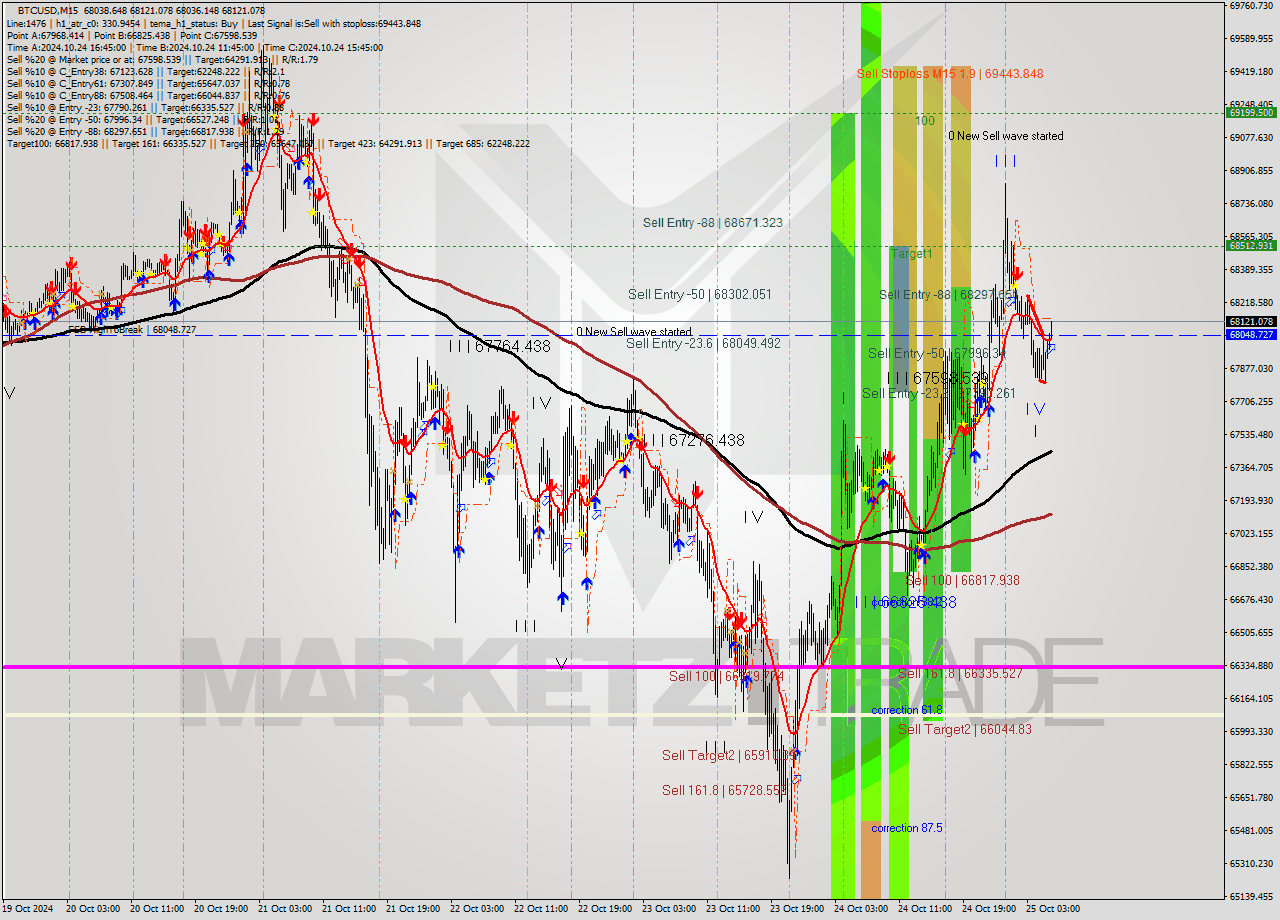Click 68906.845 on the price axis
The width and height of the screenshot is (1280, 920).
click(1250, 171)
